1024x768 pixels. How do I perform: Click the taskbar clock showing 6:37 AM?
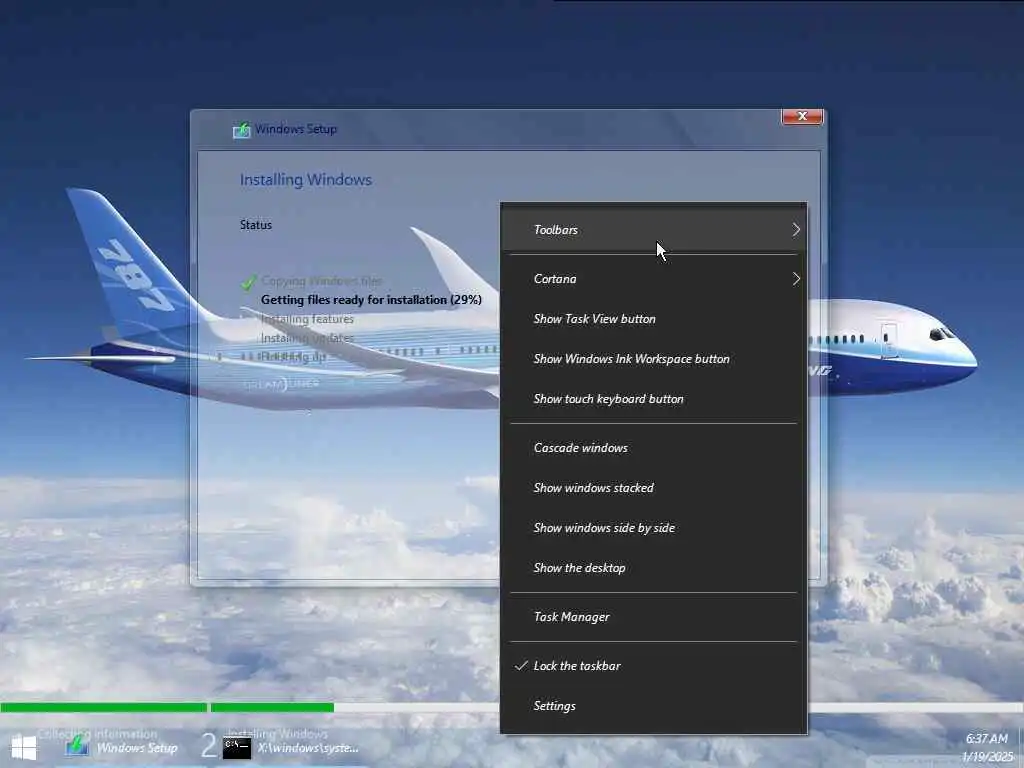(x=986, y=739)
